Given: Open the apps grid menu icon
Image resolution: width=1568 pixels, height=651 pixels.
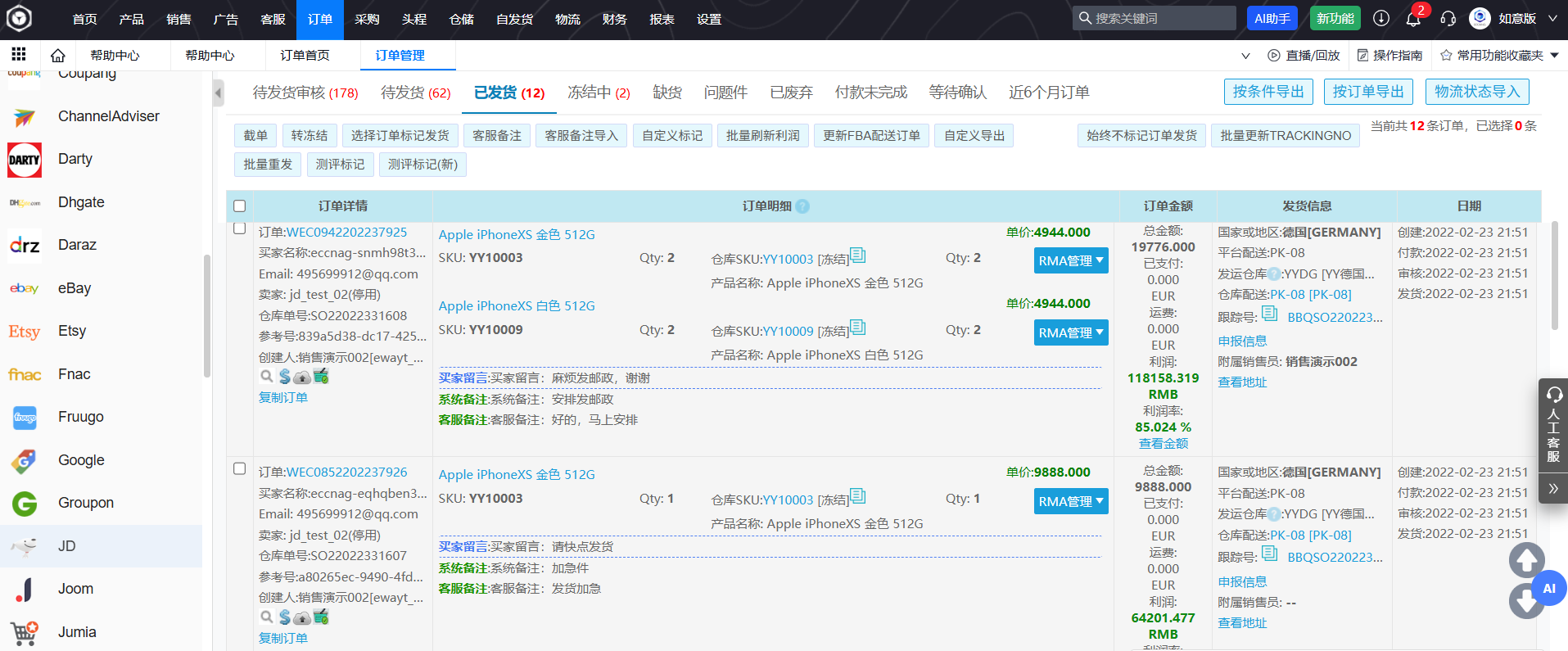Looking at the screenshot, I should [x=19, y=54].
